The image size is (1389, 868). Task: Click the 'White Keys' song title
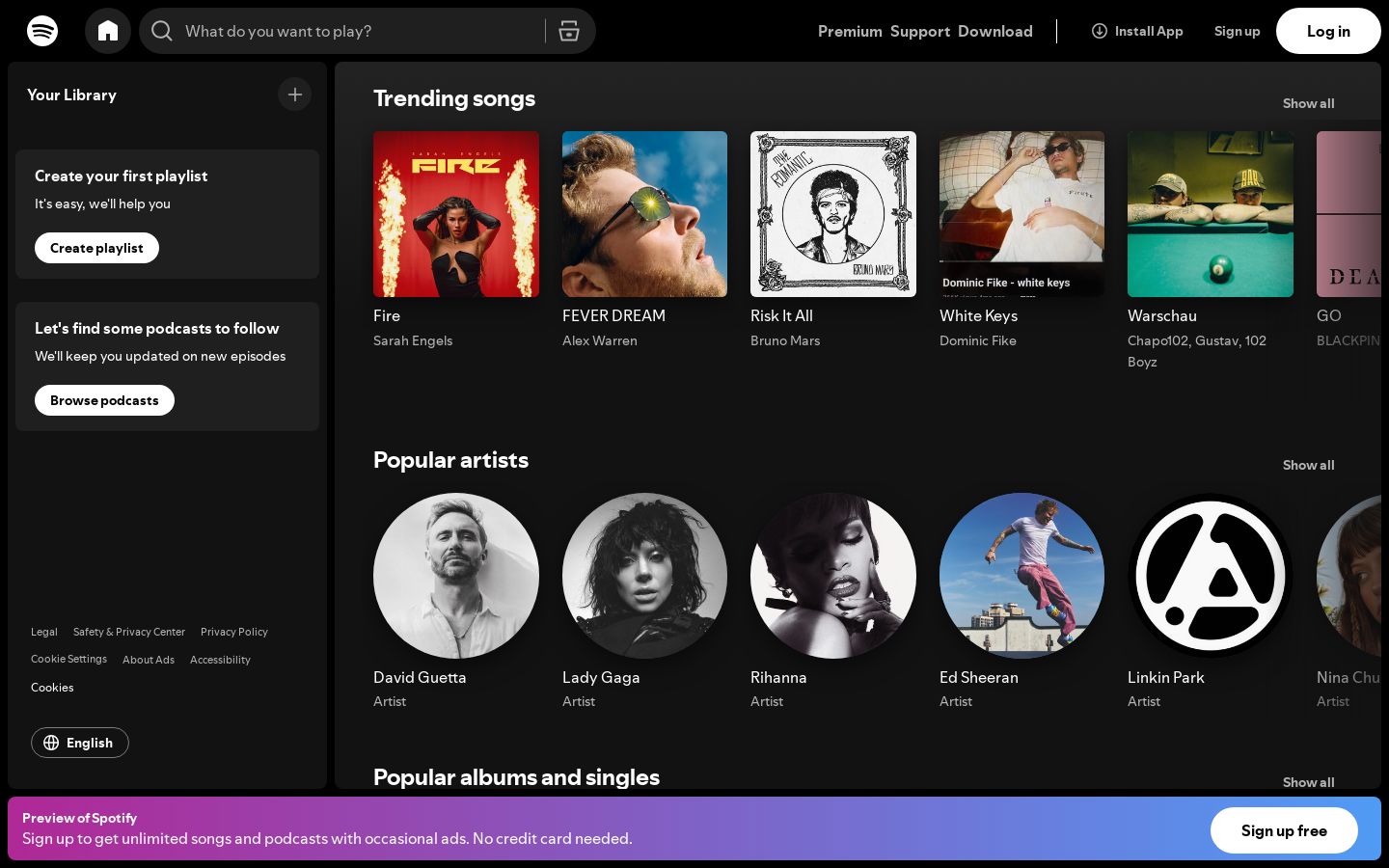click(x=978, y=315)
